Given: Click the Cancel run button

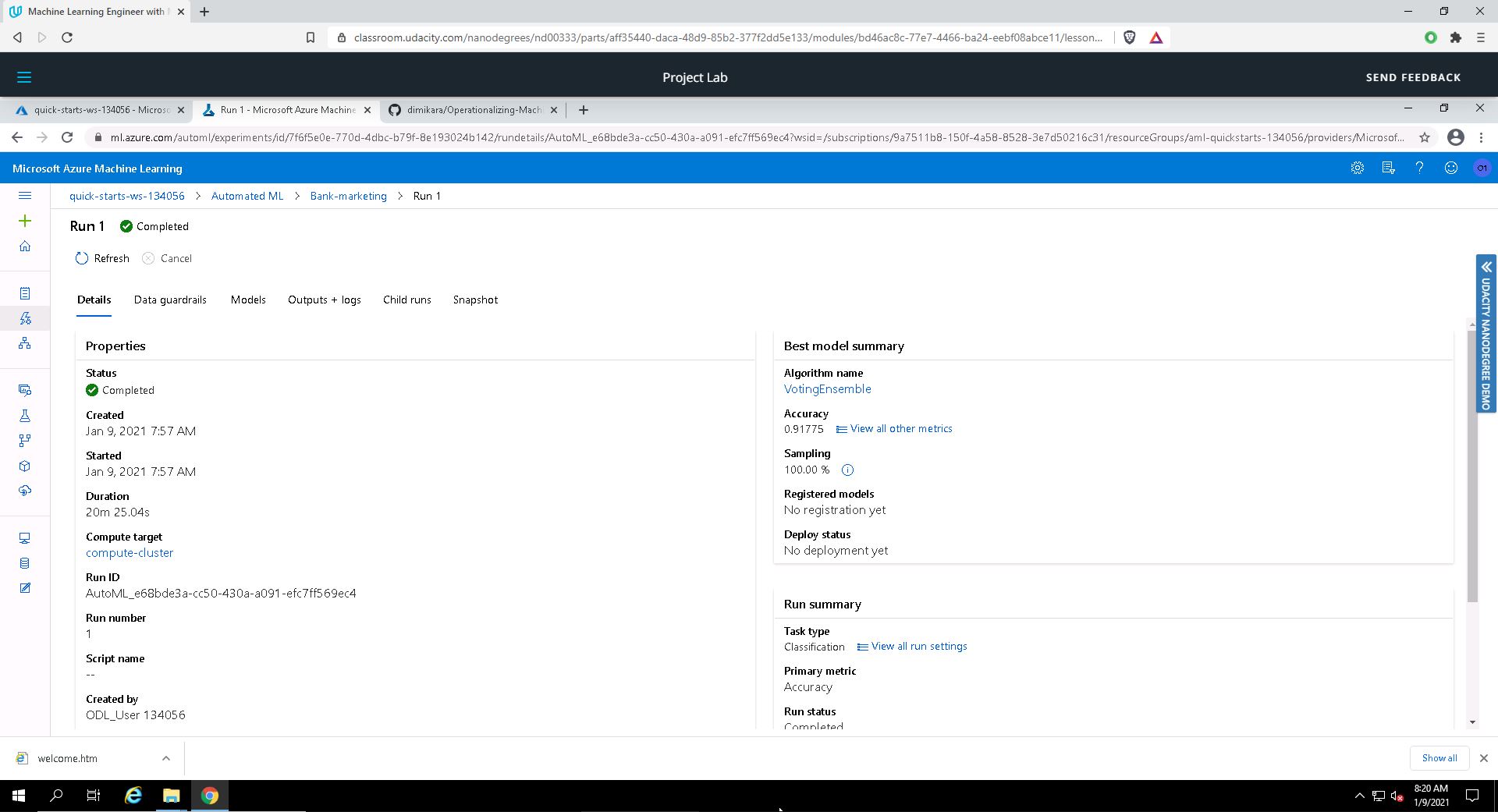Looking at the screenshot, I should pos(167,258).
